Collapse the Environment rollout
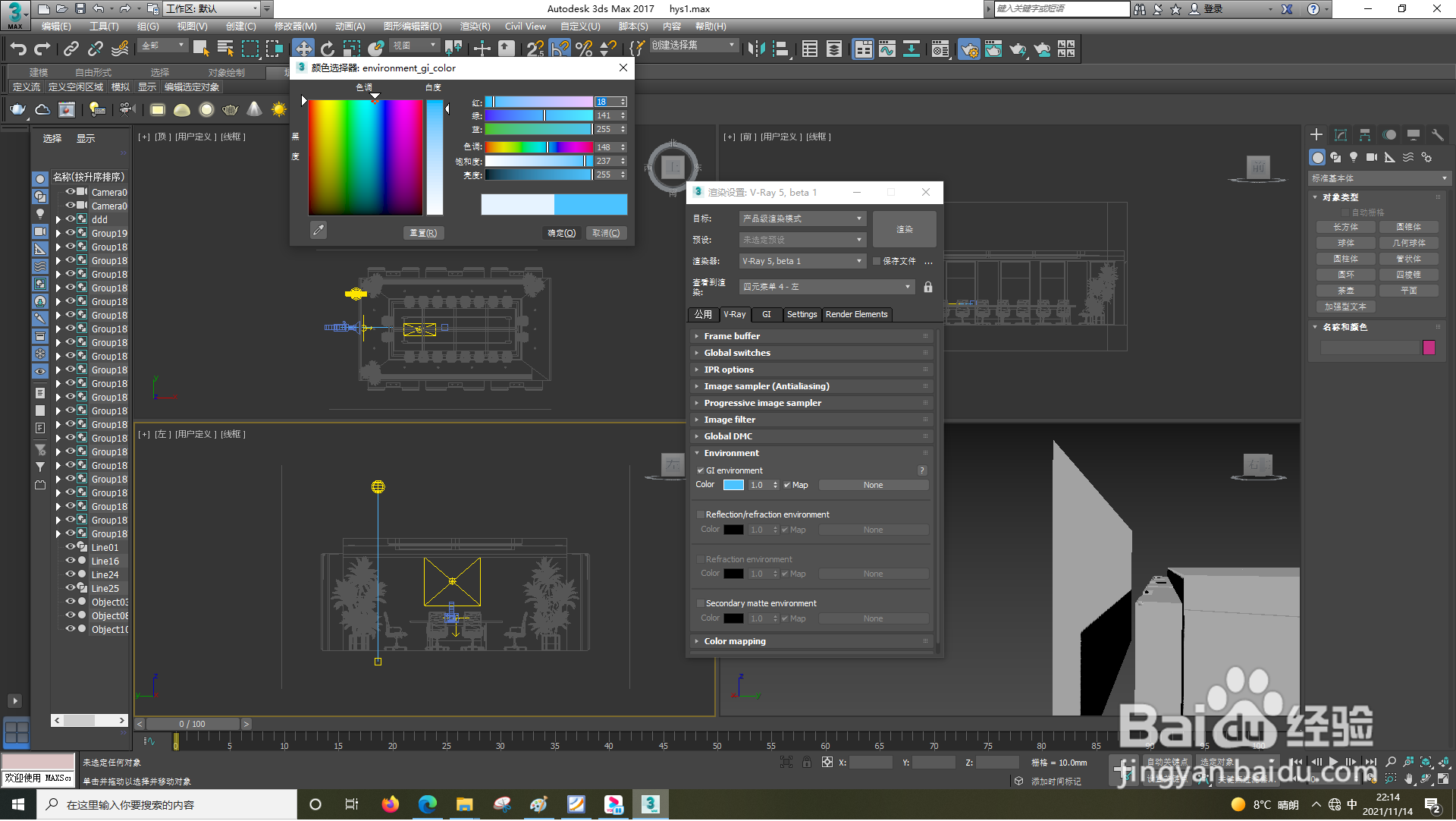This screenshot has width=1456, height=821. point(811,453)
